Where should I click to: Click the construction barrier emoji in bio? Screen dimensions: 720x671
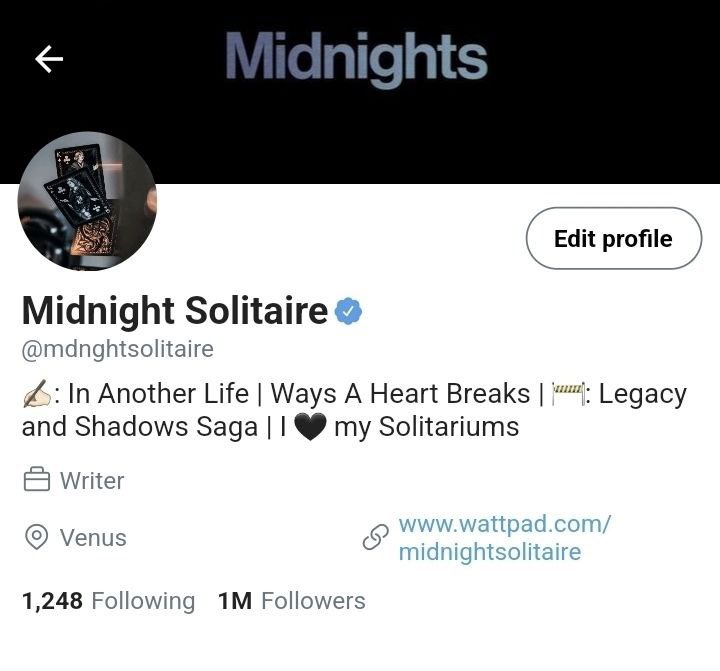[x=568, y=394]
